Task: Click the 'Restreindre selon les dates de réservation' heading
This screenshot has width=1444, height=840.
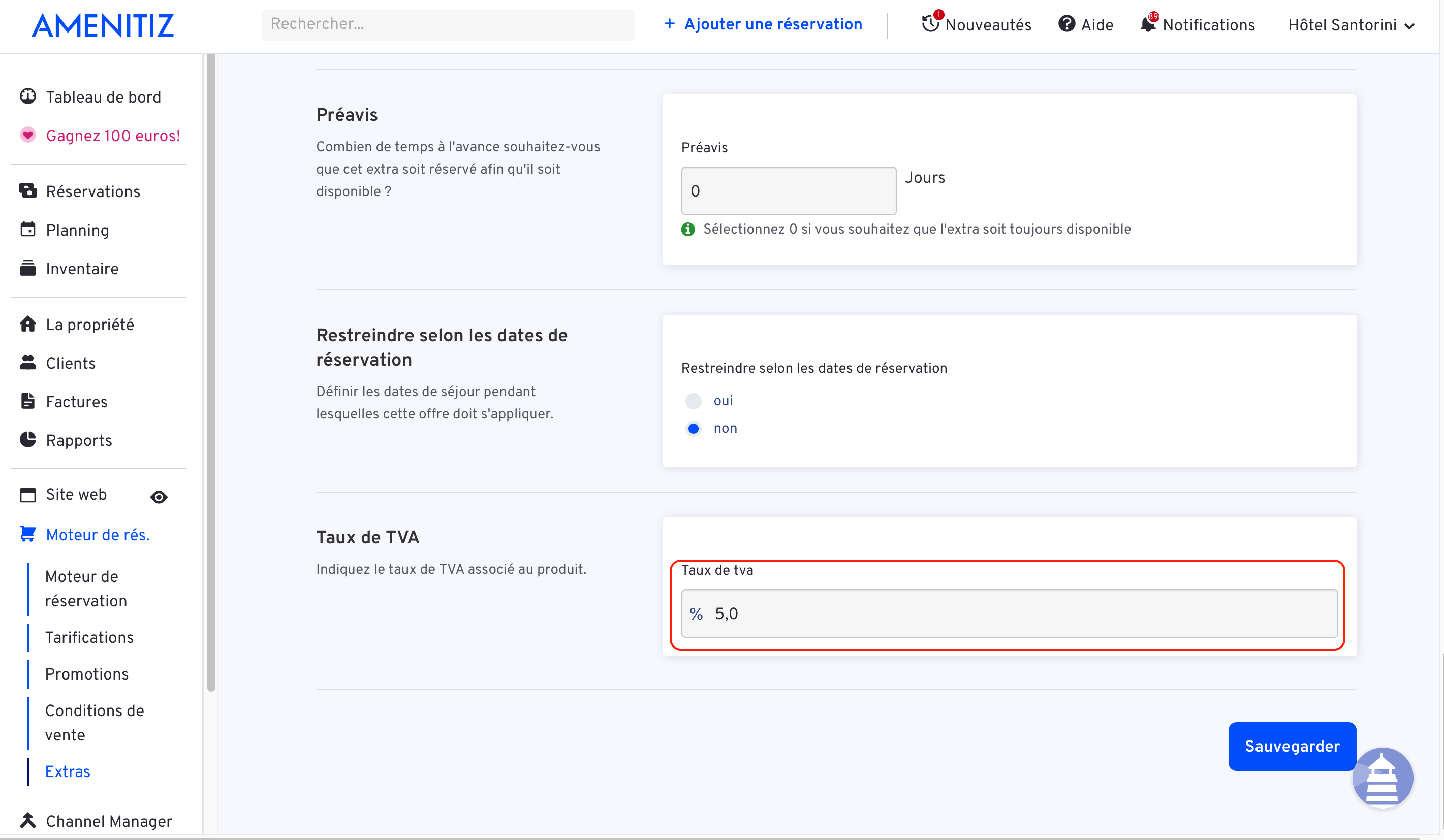Action: 441,347
